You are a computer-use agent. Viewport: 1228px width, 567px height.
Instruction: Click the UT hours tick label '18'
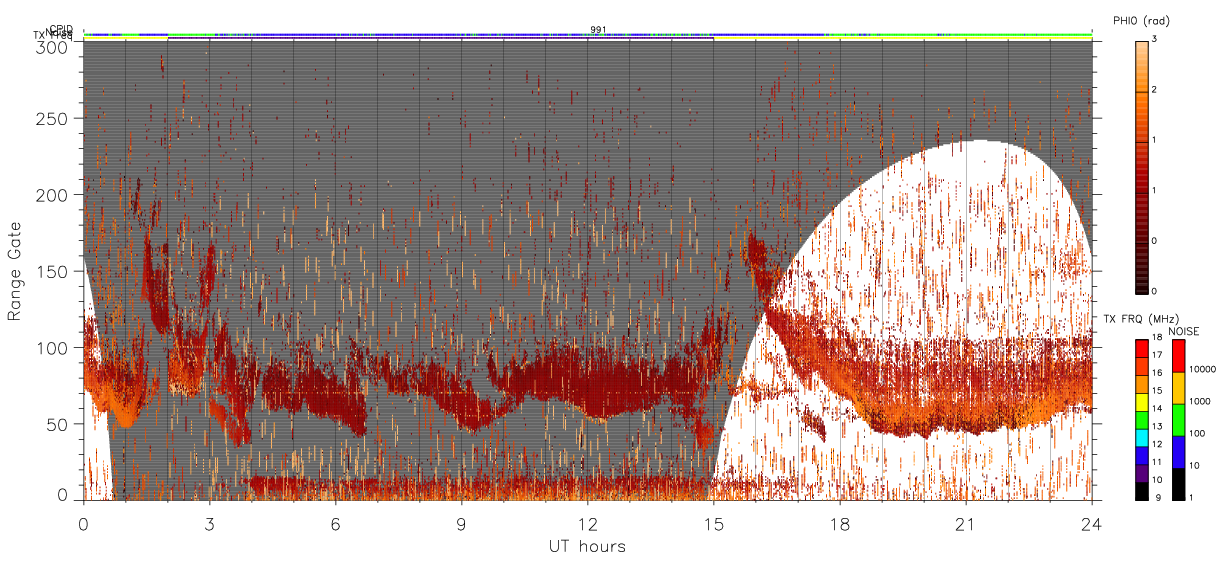(839, 523)
